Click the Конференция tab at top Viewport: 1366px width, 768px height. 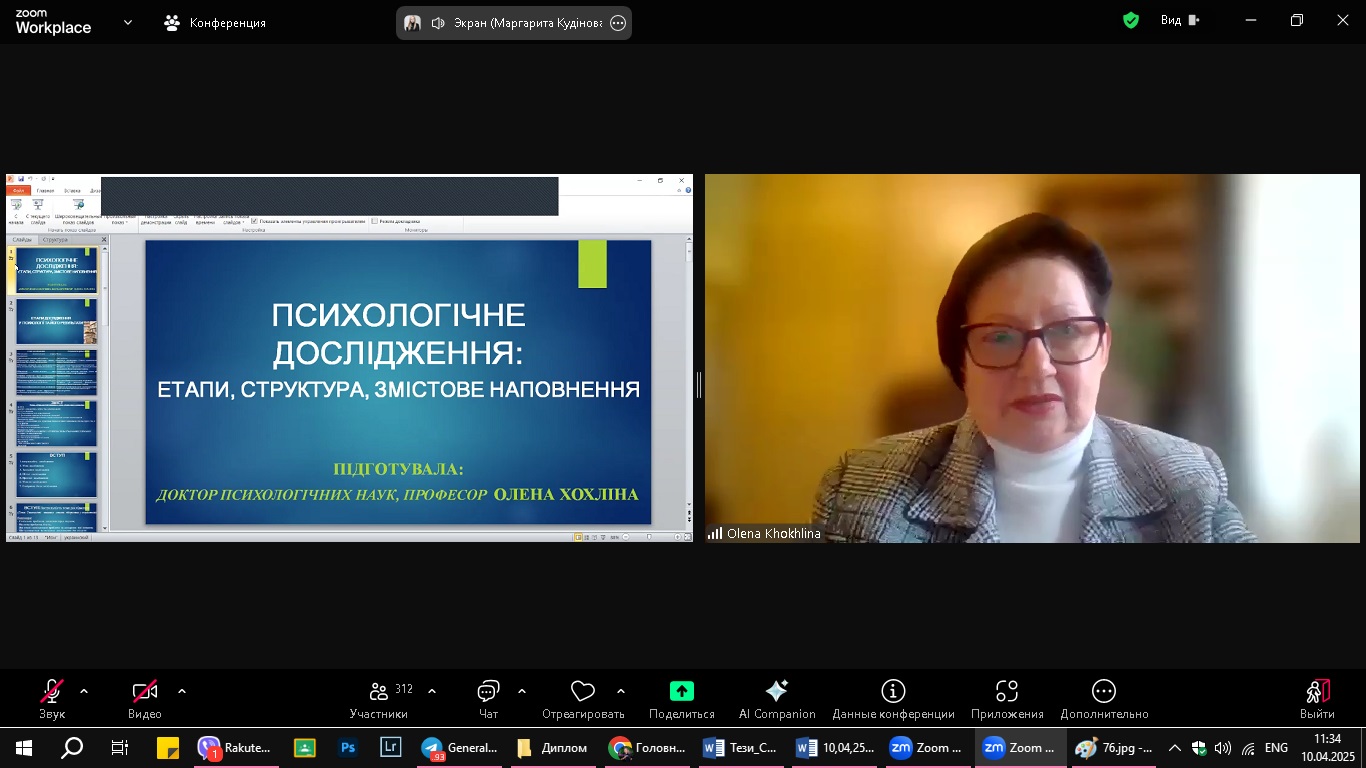215,22
